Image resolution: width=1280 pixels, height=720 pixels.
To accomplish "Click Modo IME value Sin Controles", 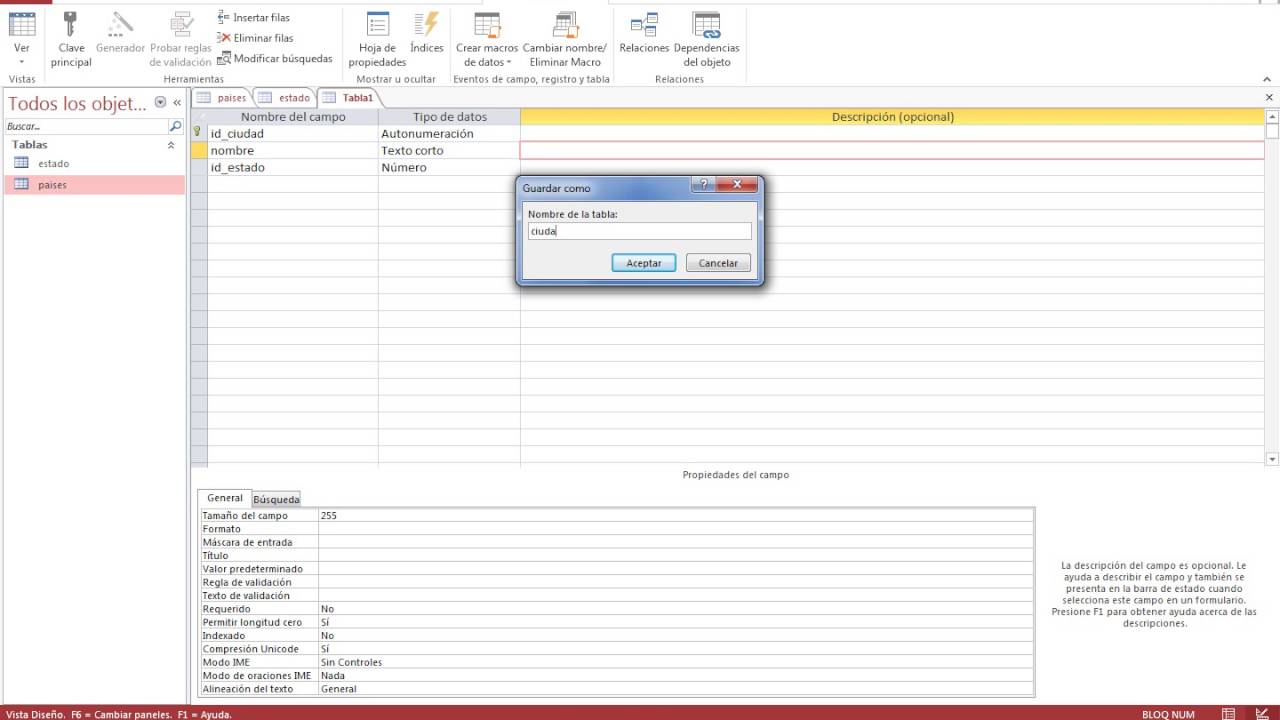I will point(676,662).
